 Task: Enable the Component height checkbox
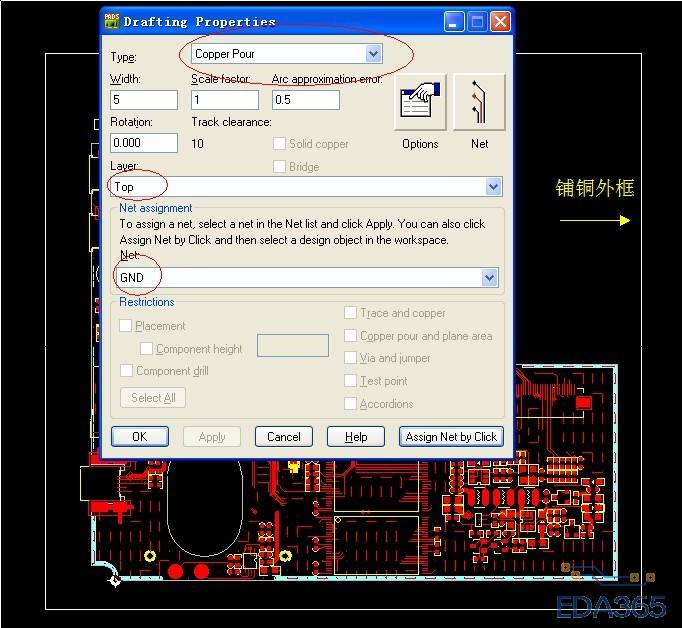tap(147, 348)
